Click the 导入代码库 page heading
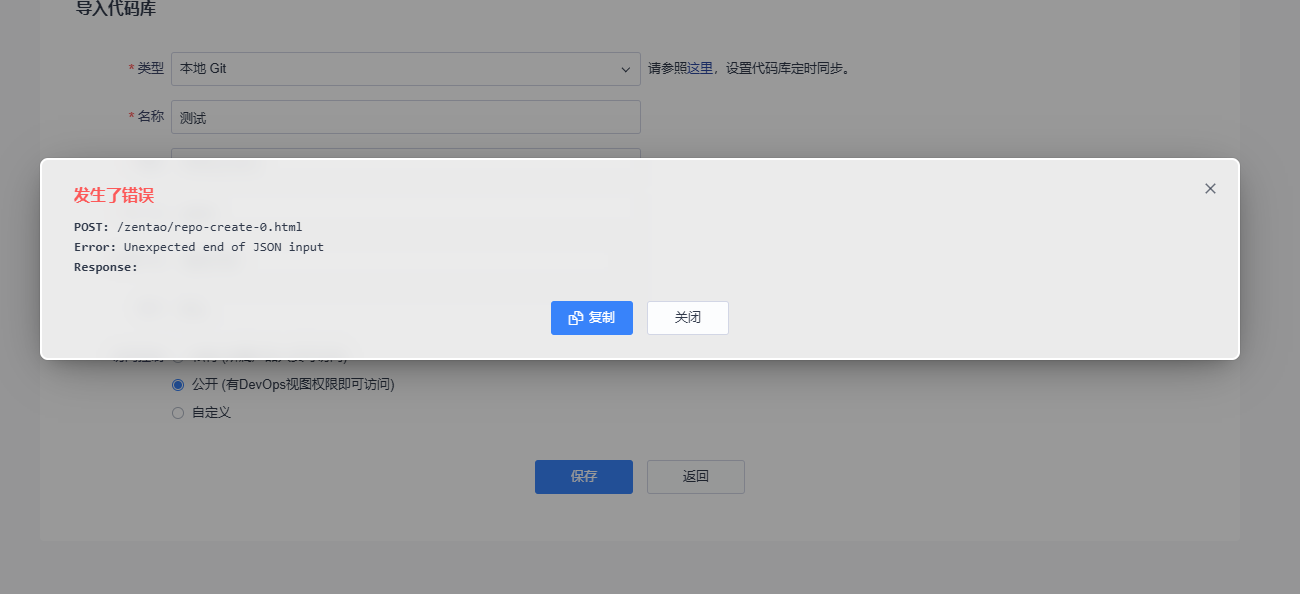 click(116, 9)
